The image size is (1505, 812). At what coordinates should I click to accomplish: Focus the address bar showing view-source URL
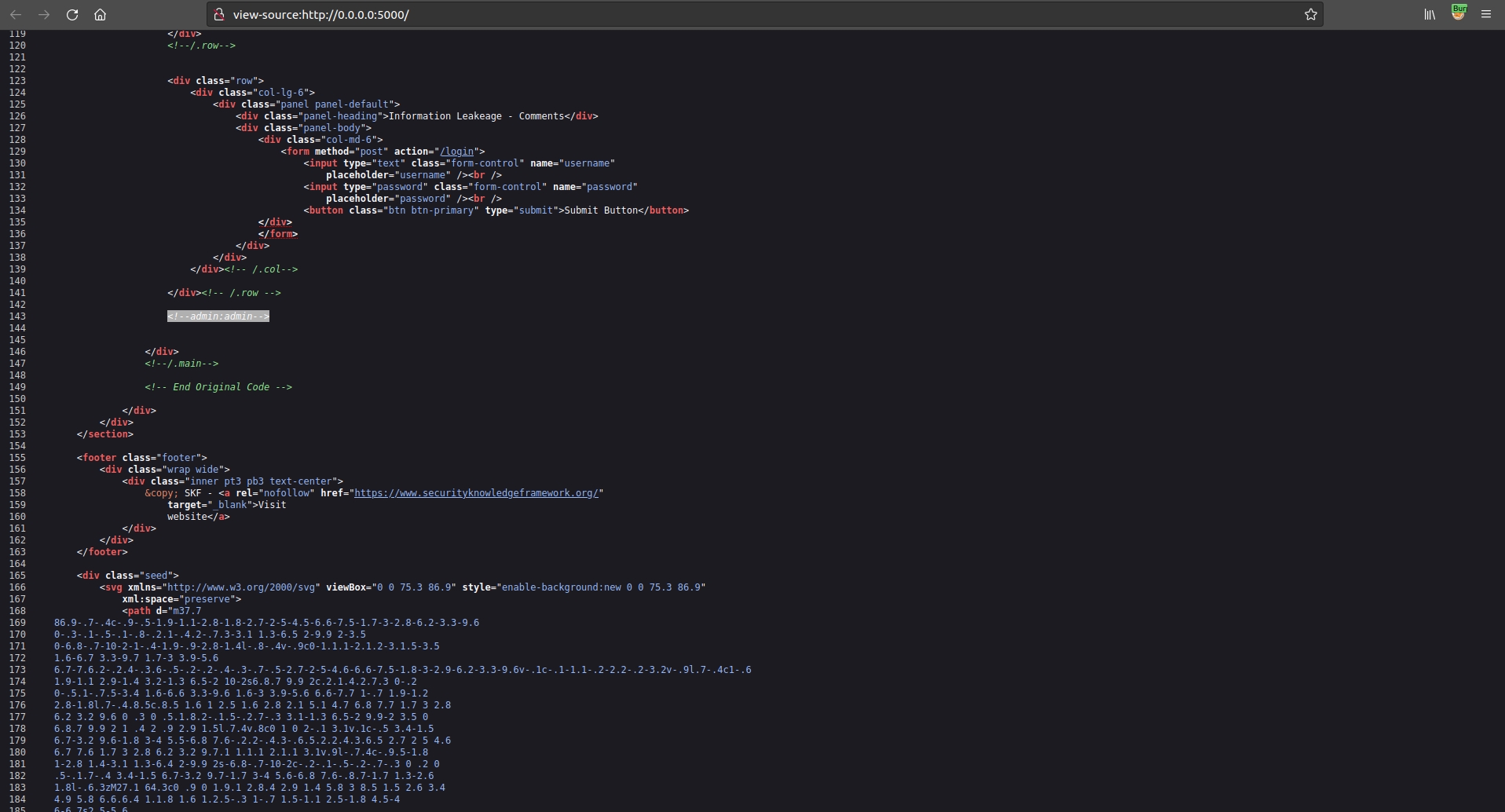pos(707,15)
